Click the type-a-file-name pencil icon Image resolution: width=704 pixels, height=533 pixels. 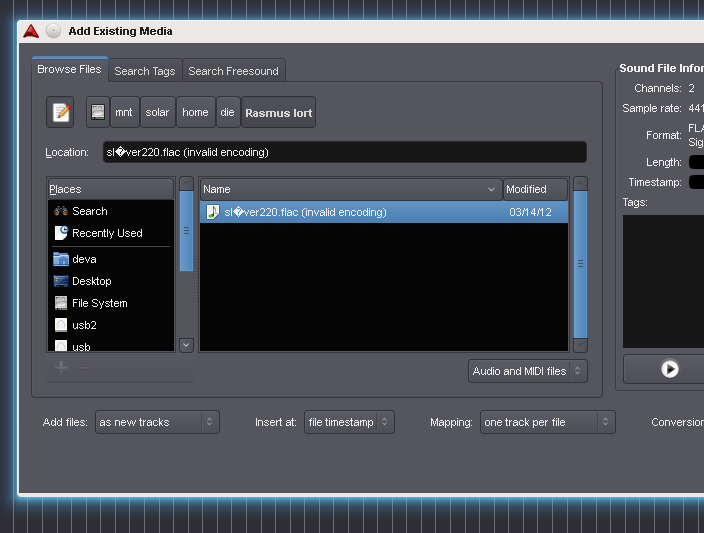pyautogui.click(x=61, y=113)
